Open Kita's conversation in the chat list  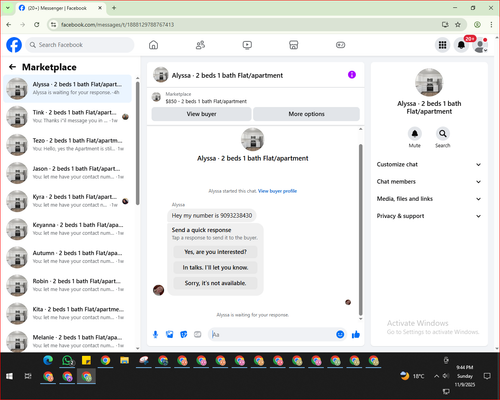coord(68,313)
